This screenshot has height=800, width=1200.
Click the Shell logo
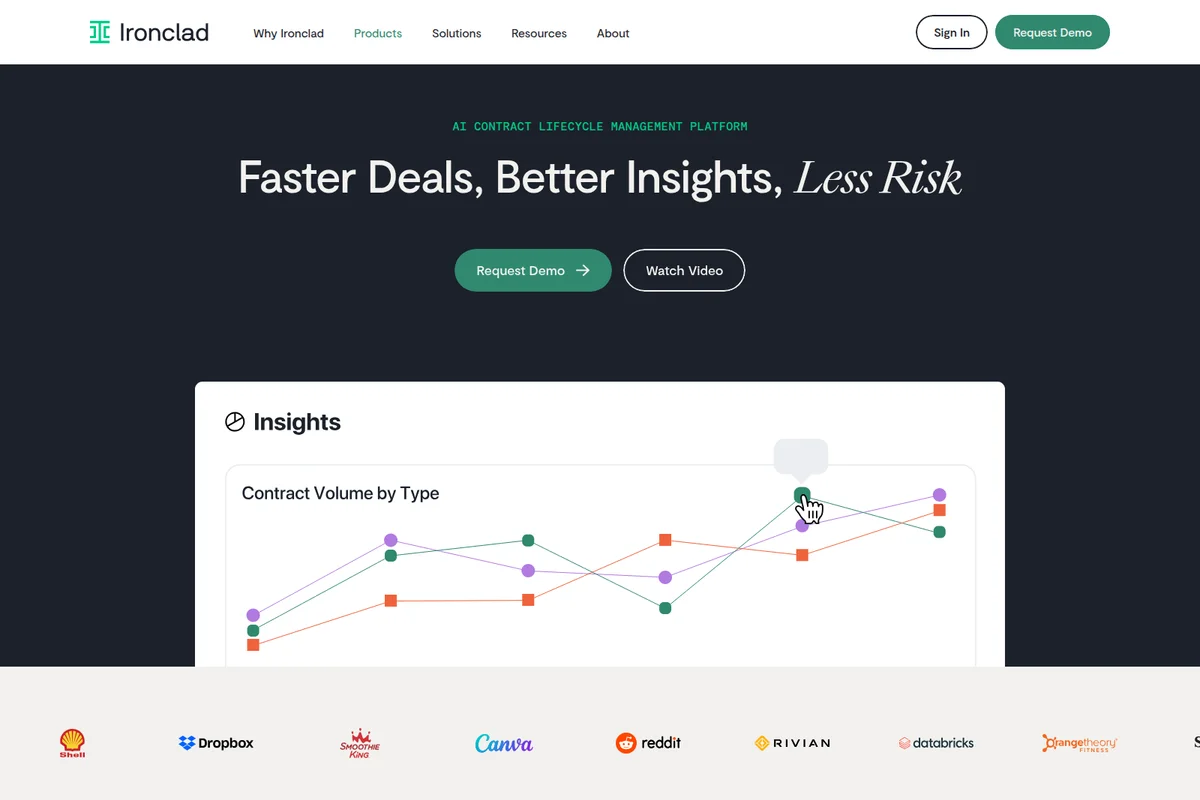pyautogui.click(x=72, y=743)
